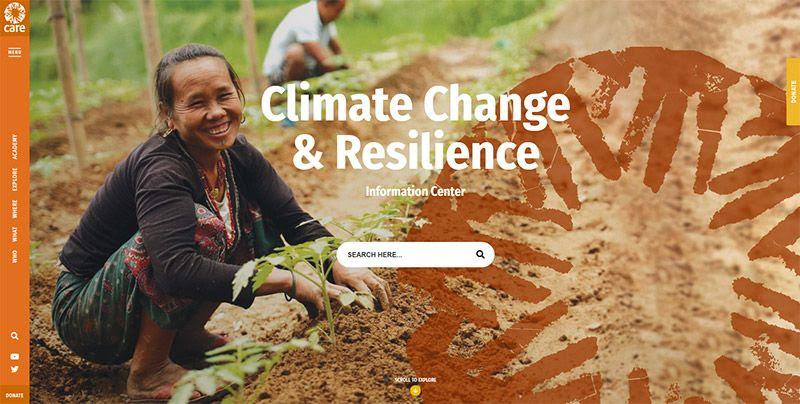Click the yellow DONATE side tab

pos(793,92)
